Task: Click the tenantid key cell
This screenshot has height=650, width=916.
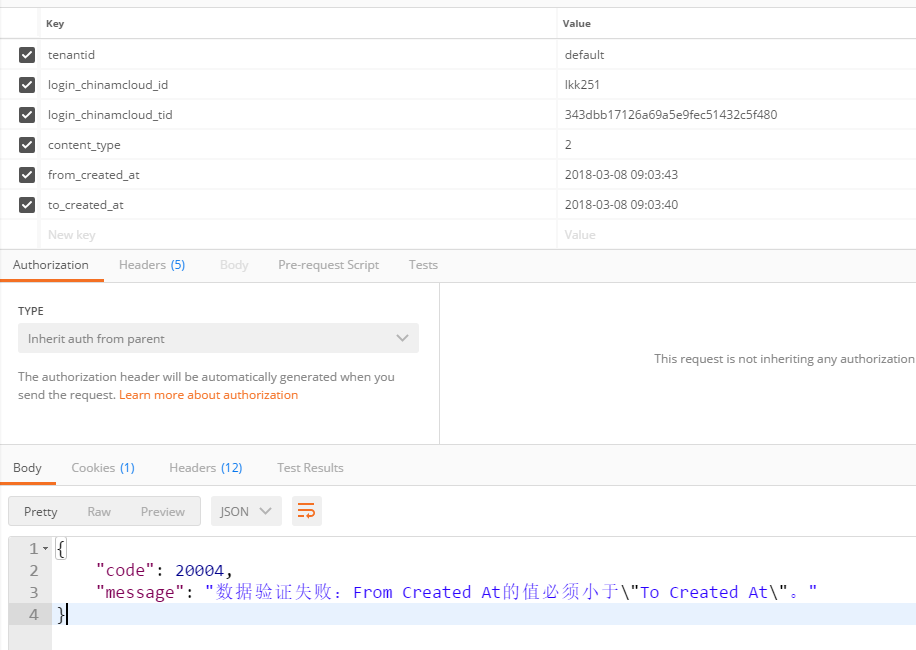Action: (298, 55)
